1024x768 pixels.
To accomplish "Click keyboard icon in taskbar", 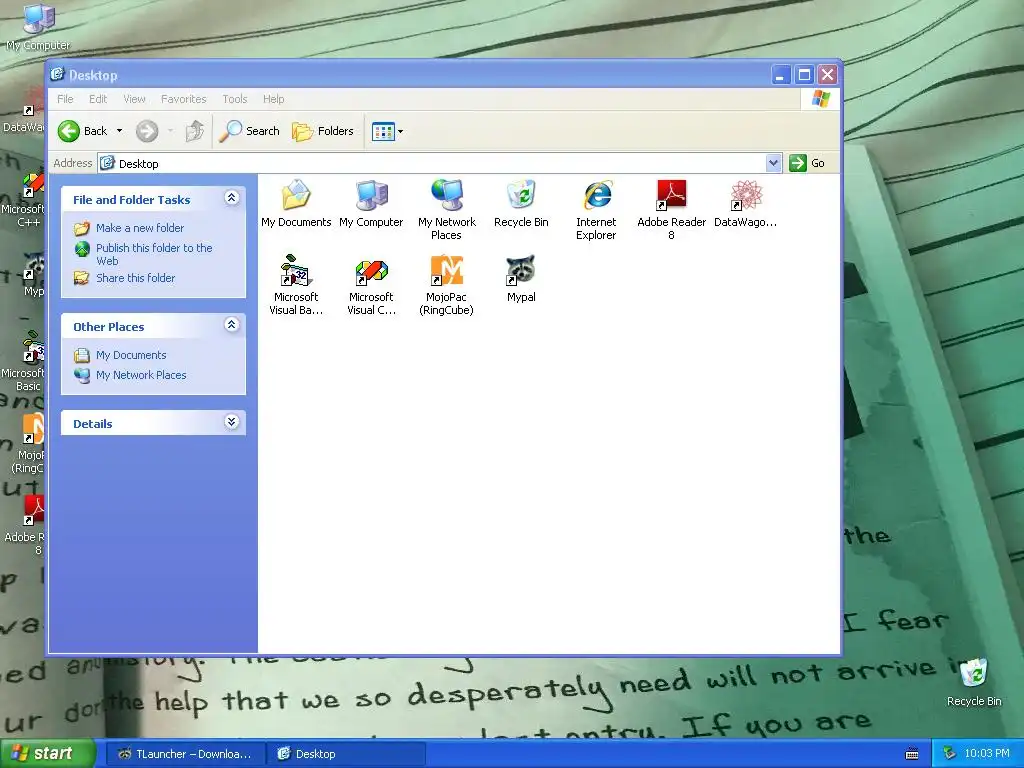I will click(912, 754).
